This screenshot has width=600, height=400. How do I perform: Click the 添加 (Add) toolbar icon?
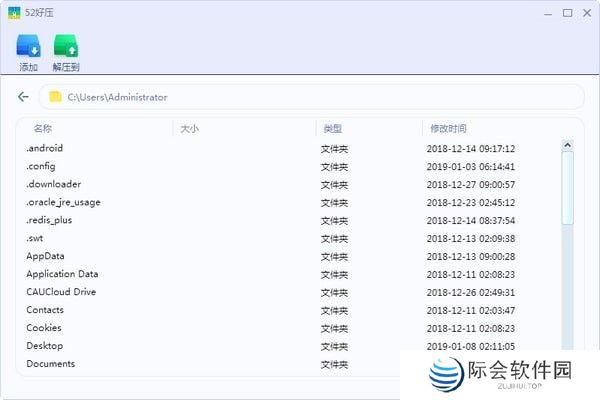click(28, 47)
